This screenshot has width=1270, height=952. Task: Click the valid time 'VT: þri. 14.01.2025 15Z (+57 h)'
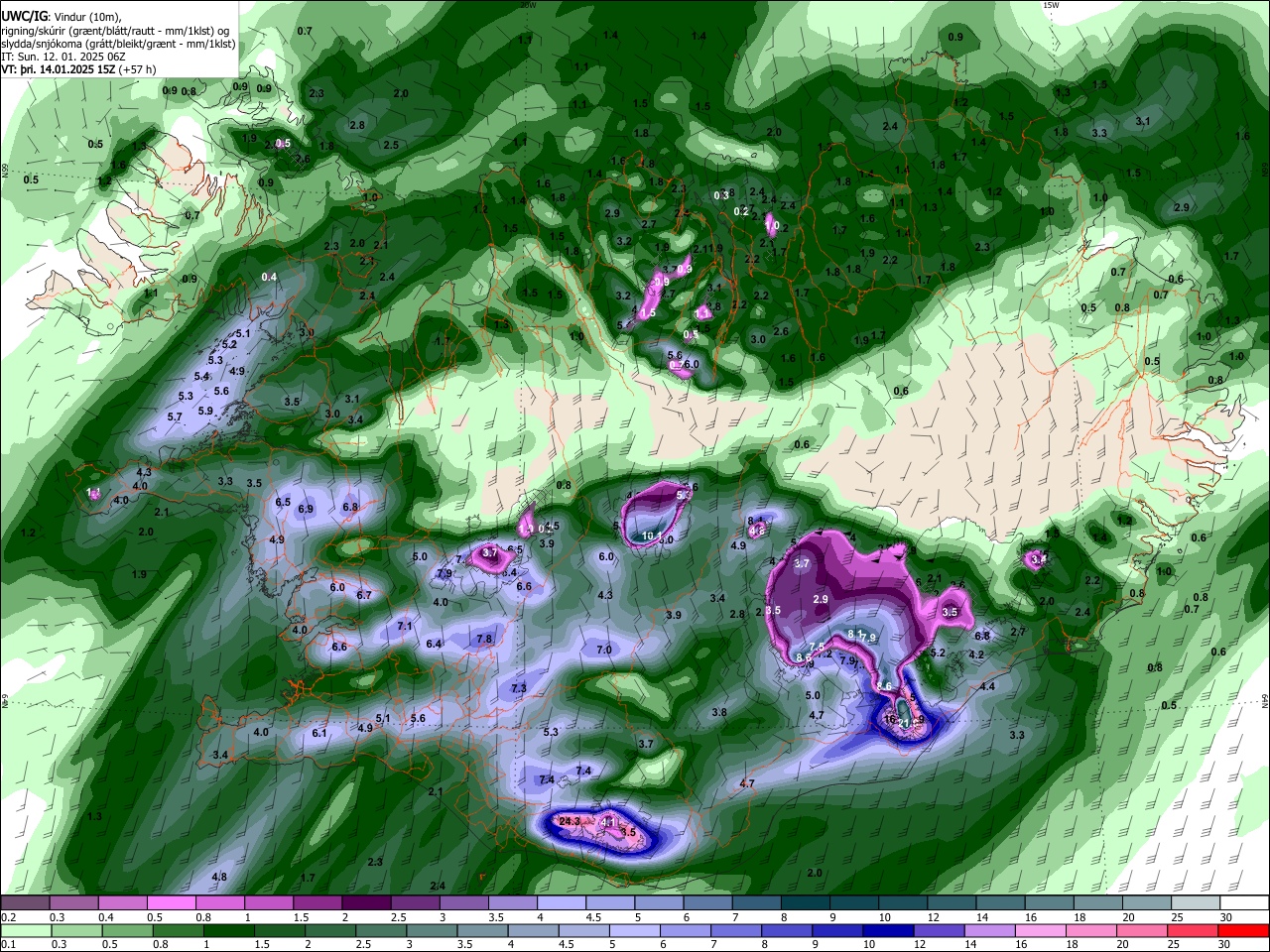(79, 70)
